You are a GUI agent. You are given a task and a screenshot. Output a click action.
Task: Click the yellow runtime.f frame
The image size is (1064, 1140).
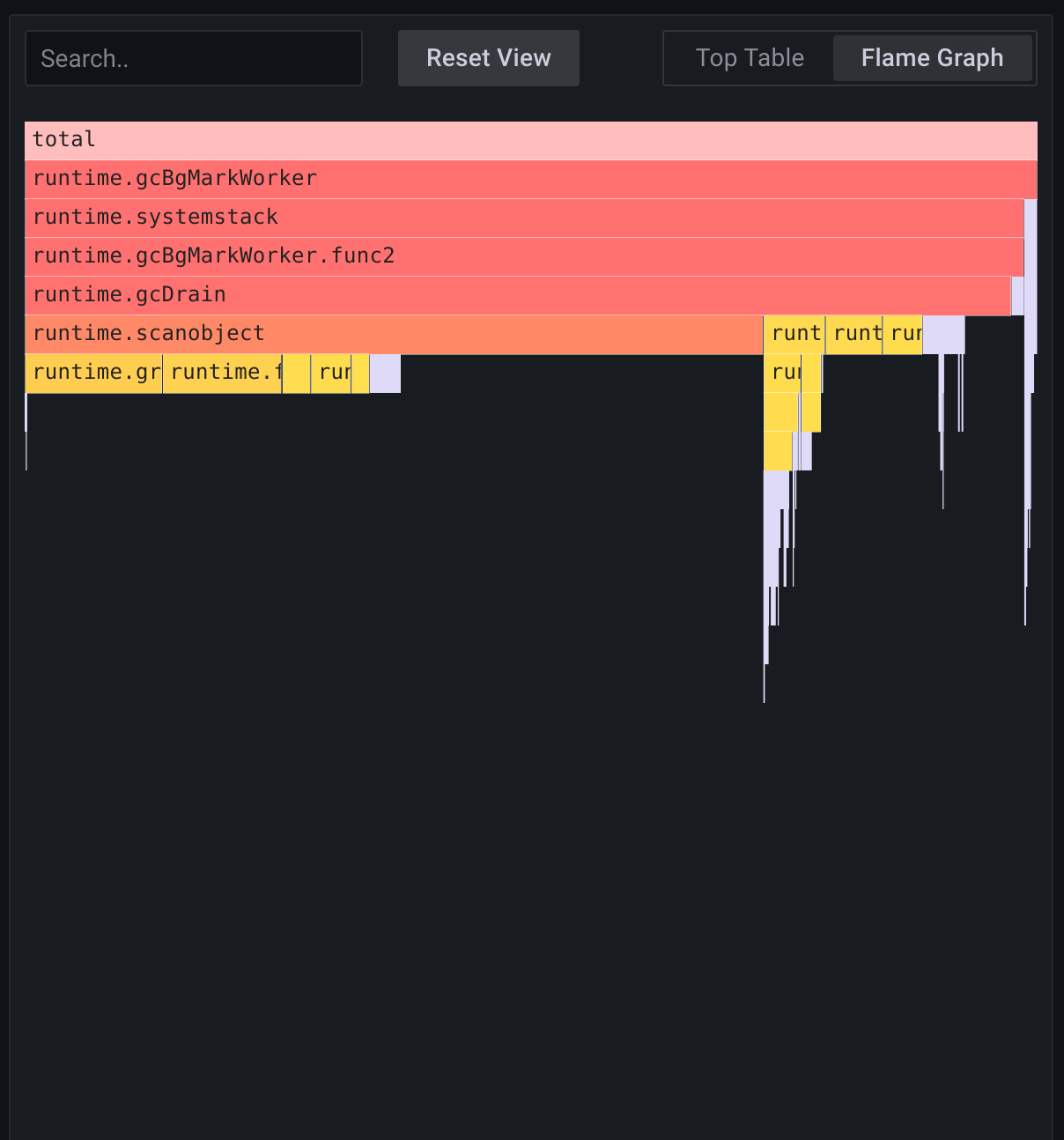[x=222, y=373]
